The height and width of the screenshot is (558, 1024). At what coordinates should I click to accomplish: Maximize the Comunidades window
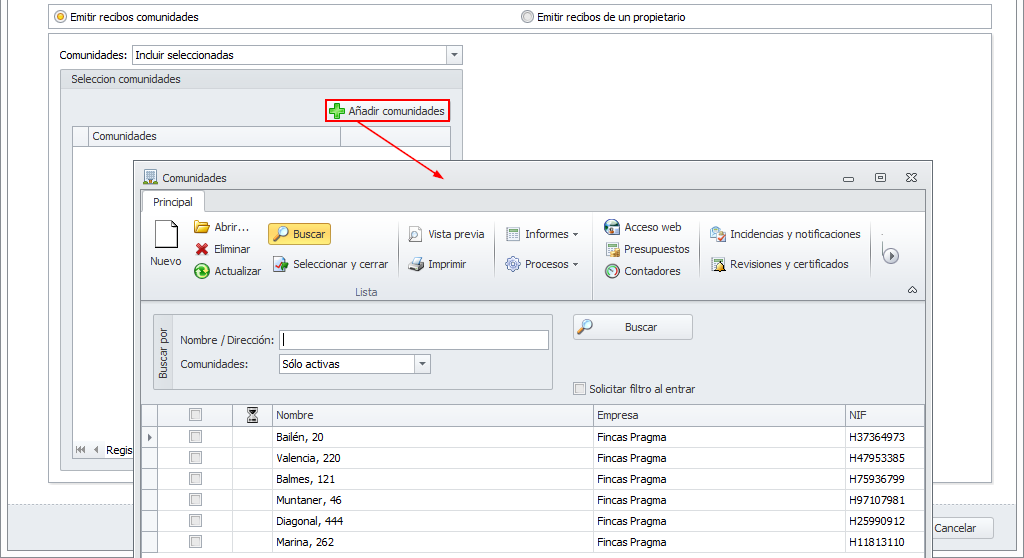[x=880, y=177]
